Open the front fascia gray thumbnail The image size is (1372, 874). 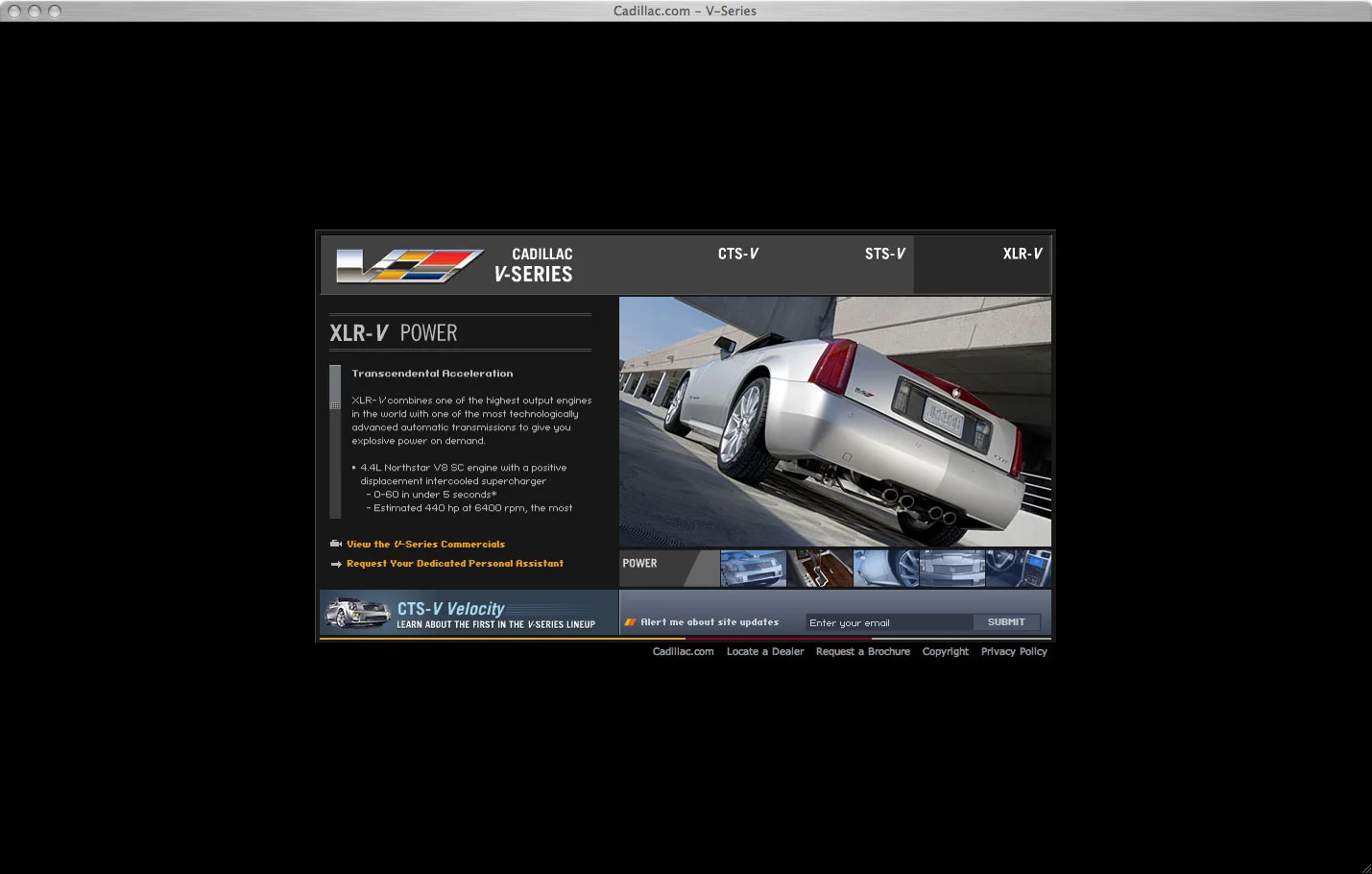click(952, 569)
